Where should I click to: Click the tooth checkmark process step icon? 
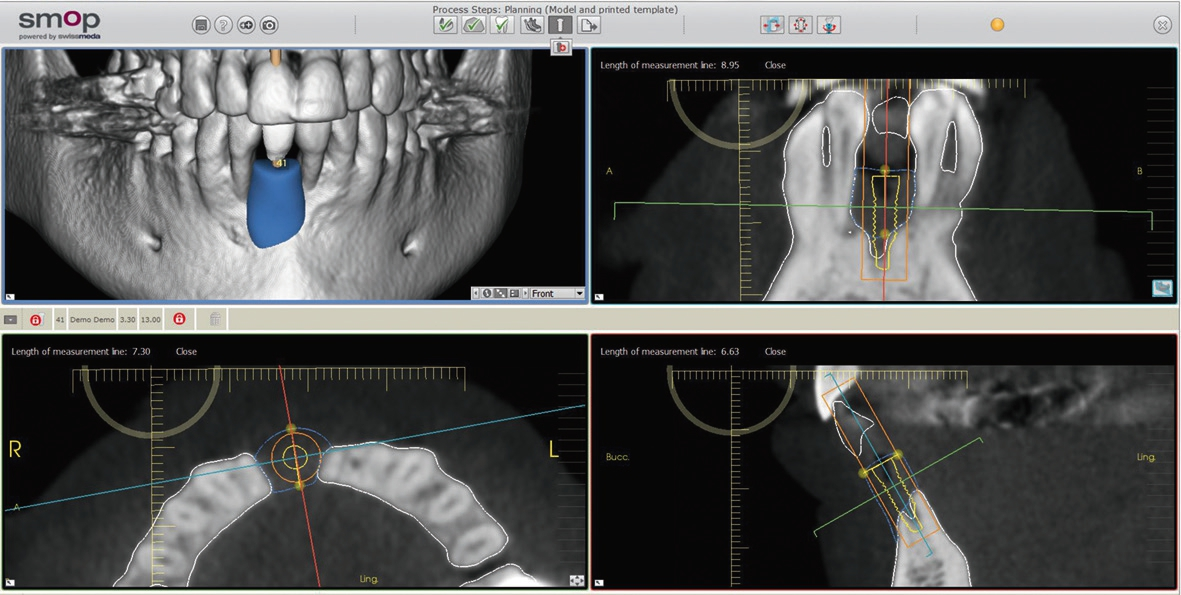[x=501, y=24]
